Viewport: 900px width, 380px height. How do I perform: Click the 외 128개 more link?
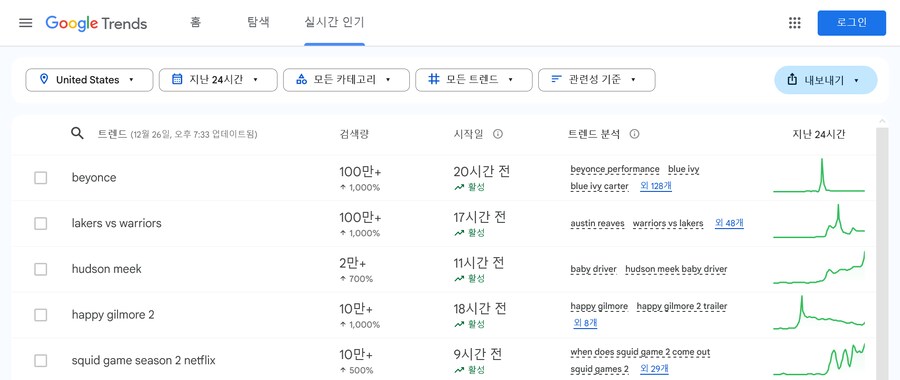[x=656, y=186]
